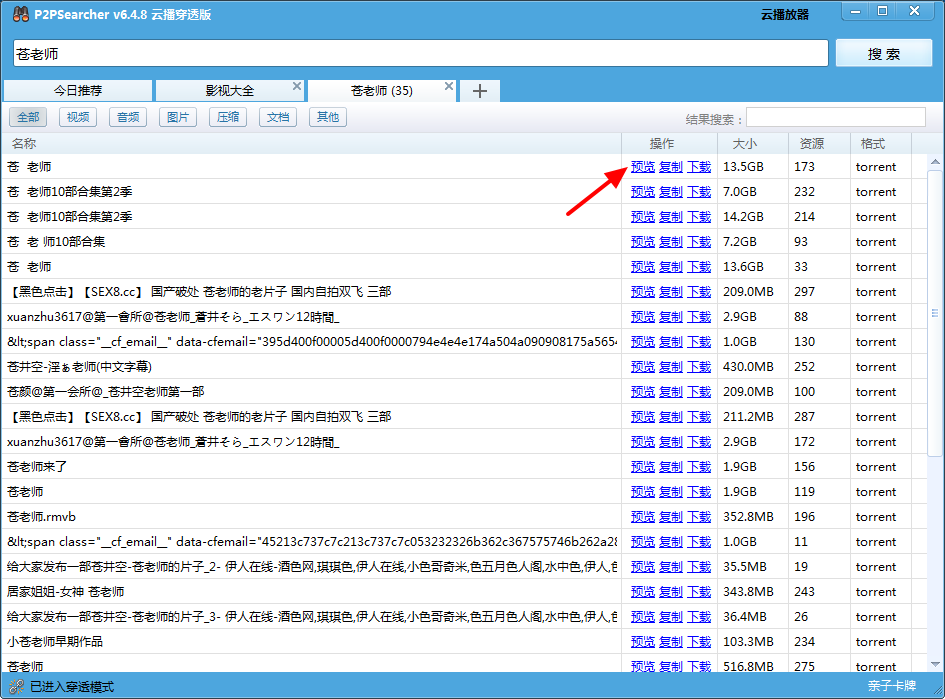This screenshot has width=945, height=699.
Task: Switch to the 影视大全 tab
Action: pyautogui.click(x=230, y=91)
